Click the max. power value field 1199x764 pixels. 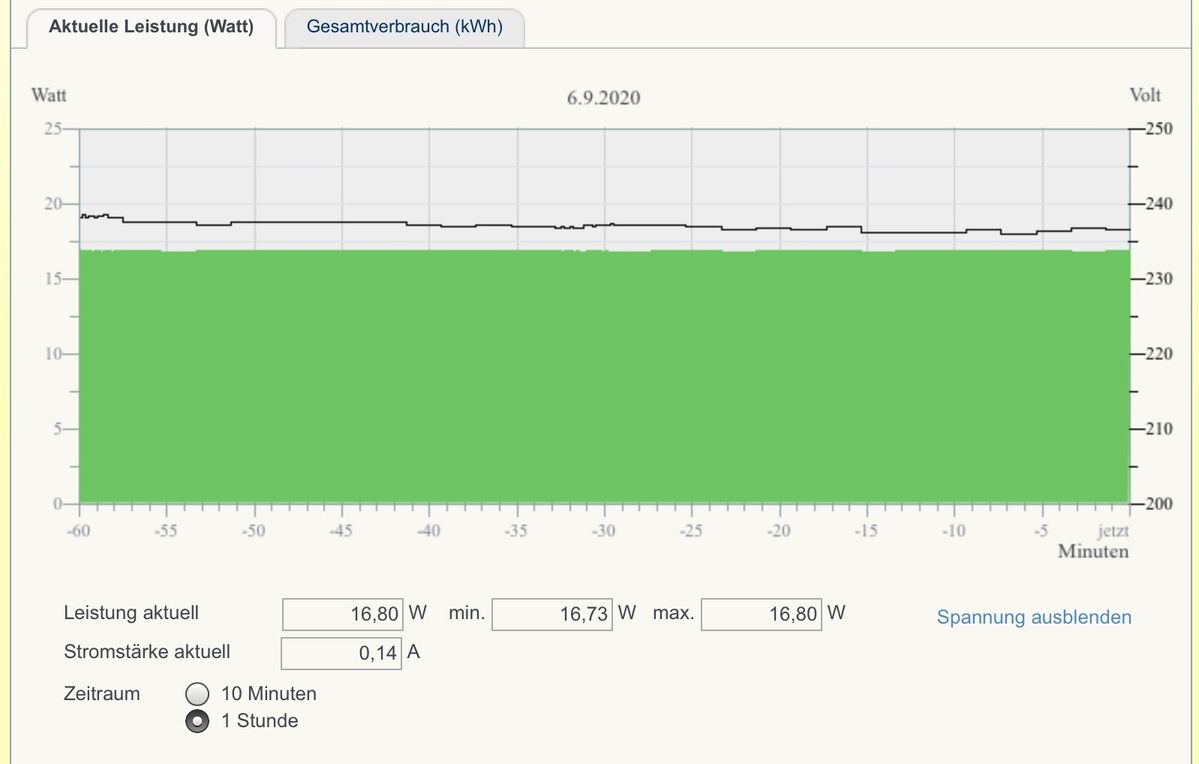point(761,614)
